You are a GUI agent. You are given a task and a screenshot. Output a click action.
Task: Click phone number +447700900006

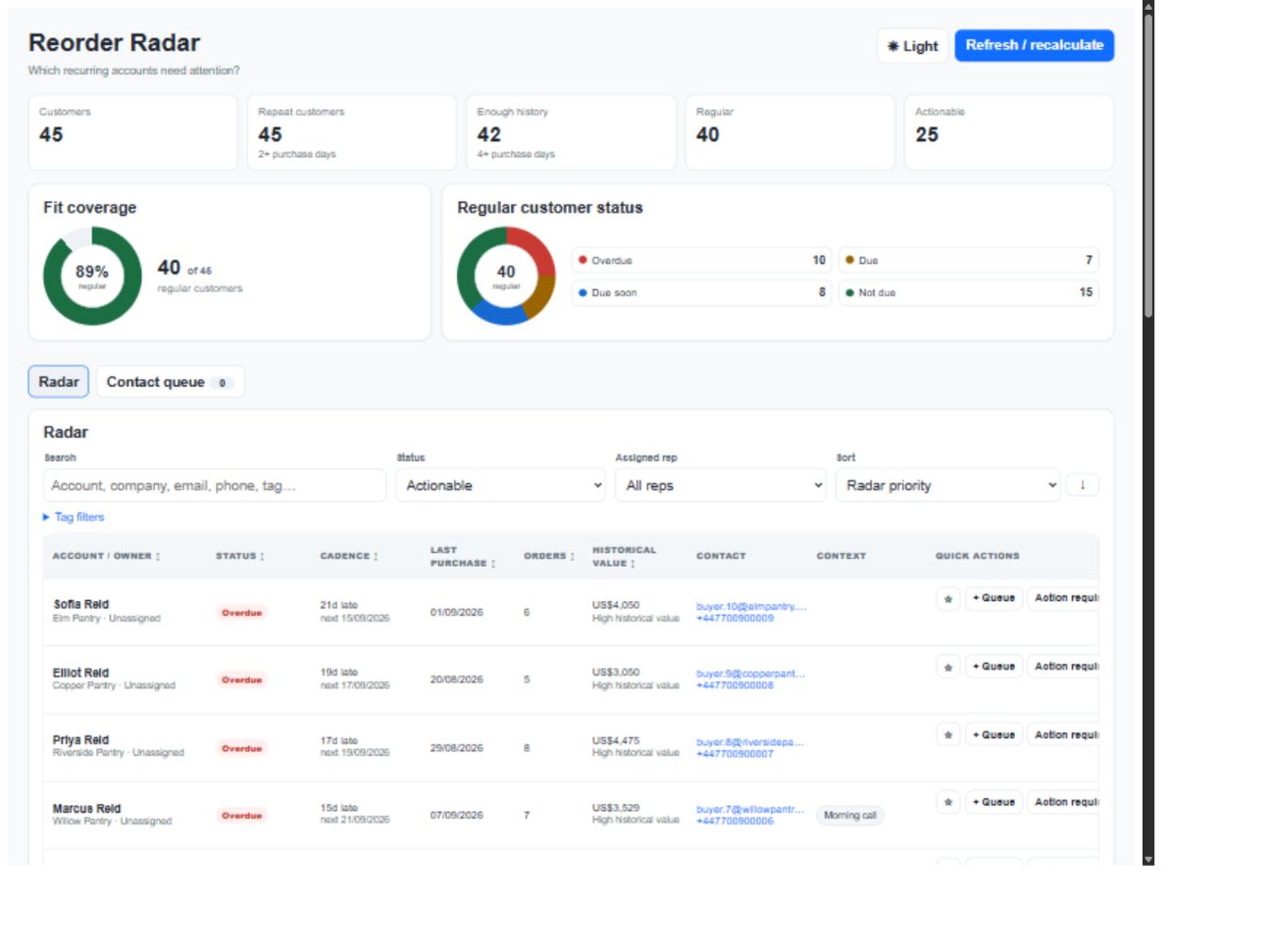point(735,821)
